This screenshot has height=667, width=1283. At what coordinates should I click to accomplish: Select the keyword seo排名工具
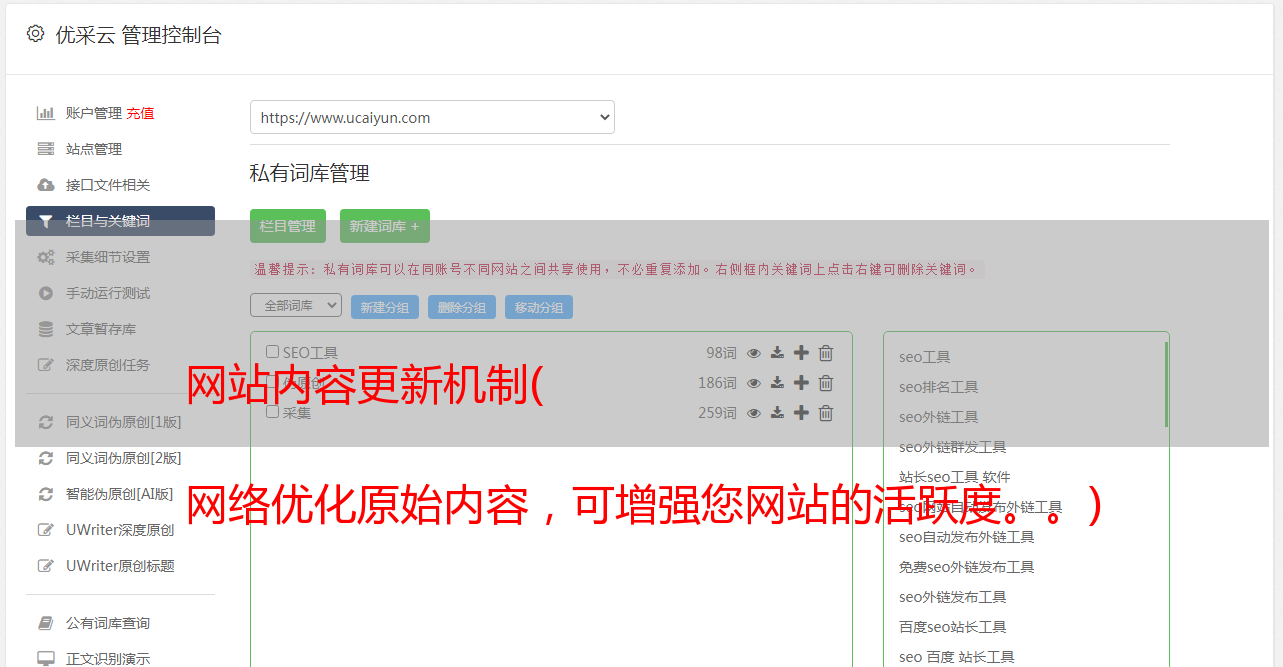coord(939,387)
